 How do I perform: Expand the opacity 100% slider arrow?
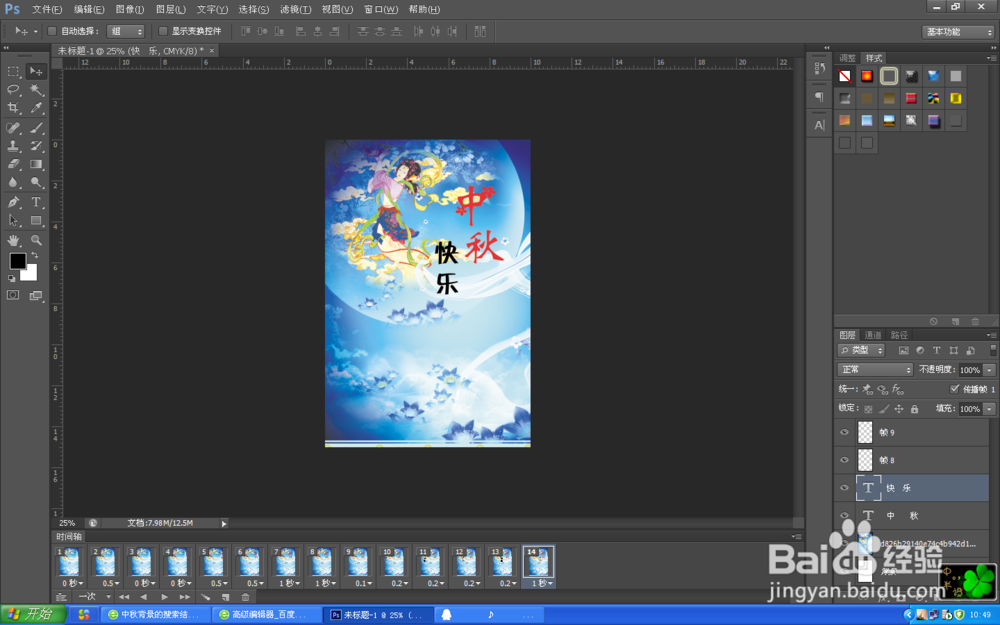(x=990, y=370)
